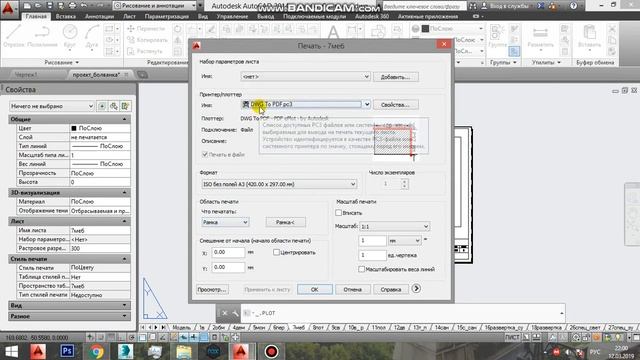Screen dimensions: 640x360
Task: Open the Вставка ribbon tab
Action: tap(65, 16)
